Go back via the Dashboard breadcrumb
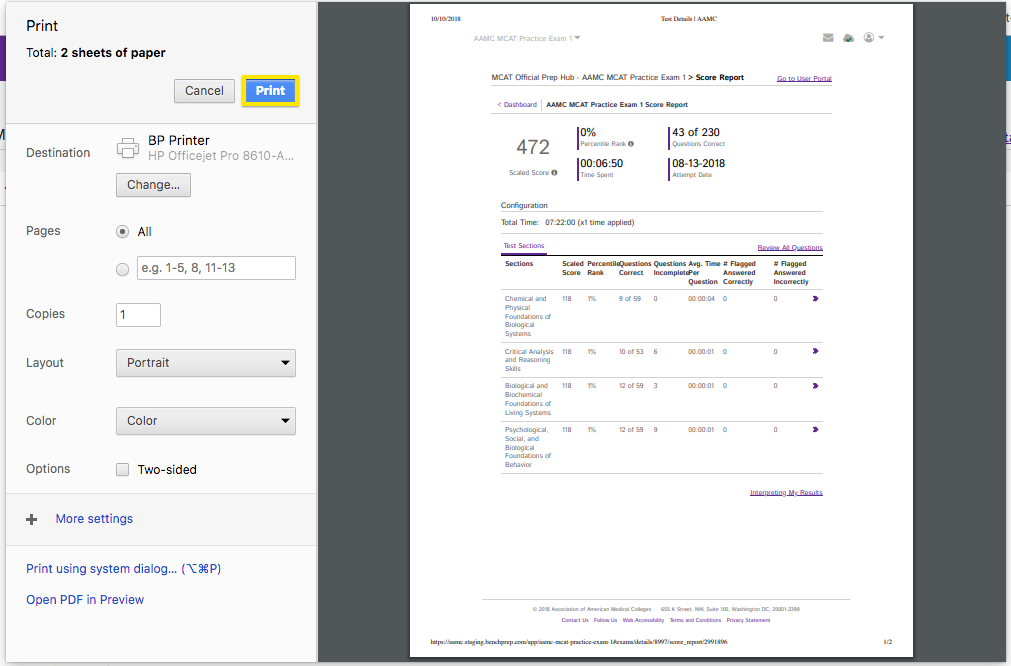 517,105
